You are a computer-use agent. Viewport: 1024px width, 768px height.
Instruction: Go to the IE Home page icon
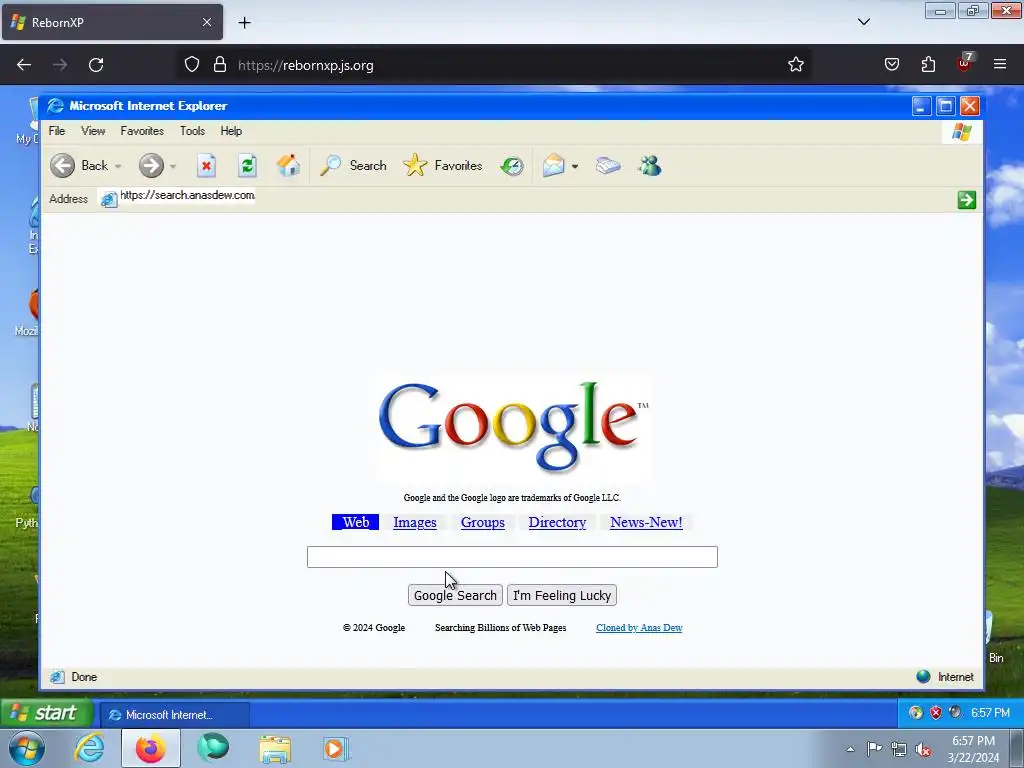pos(288,166)
